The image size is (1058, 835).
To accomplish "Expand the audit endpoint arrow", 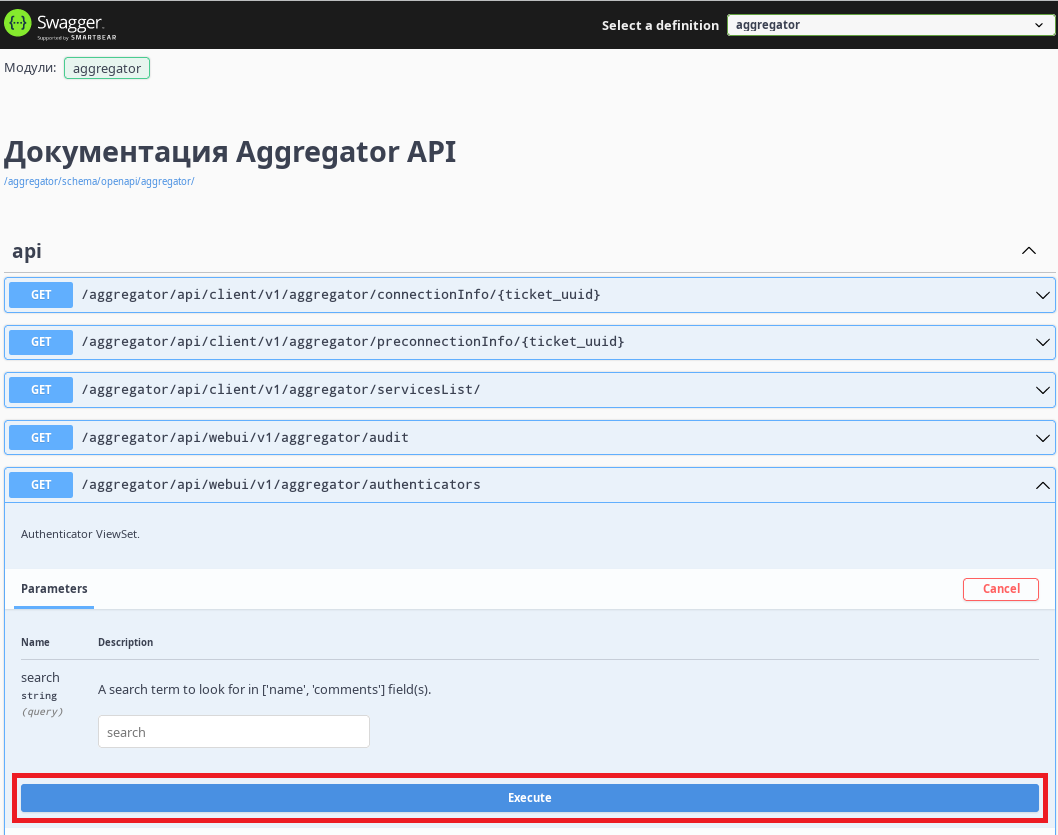I will 1043,437.
